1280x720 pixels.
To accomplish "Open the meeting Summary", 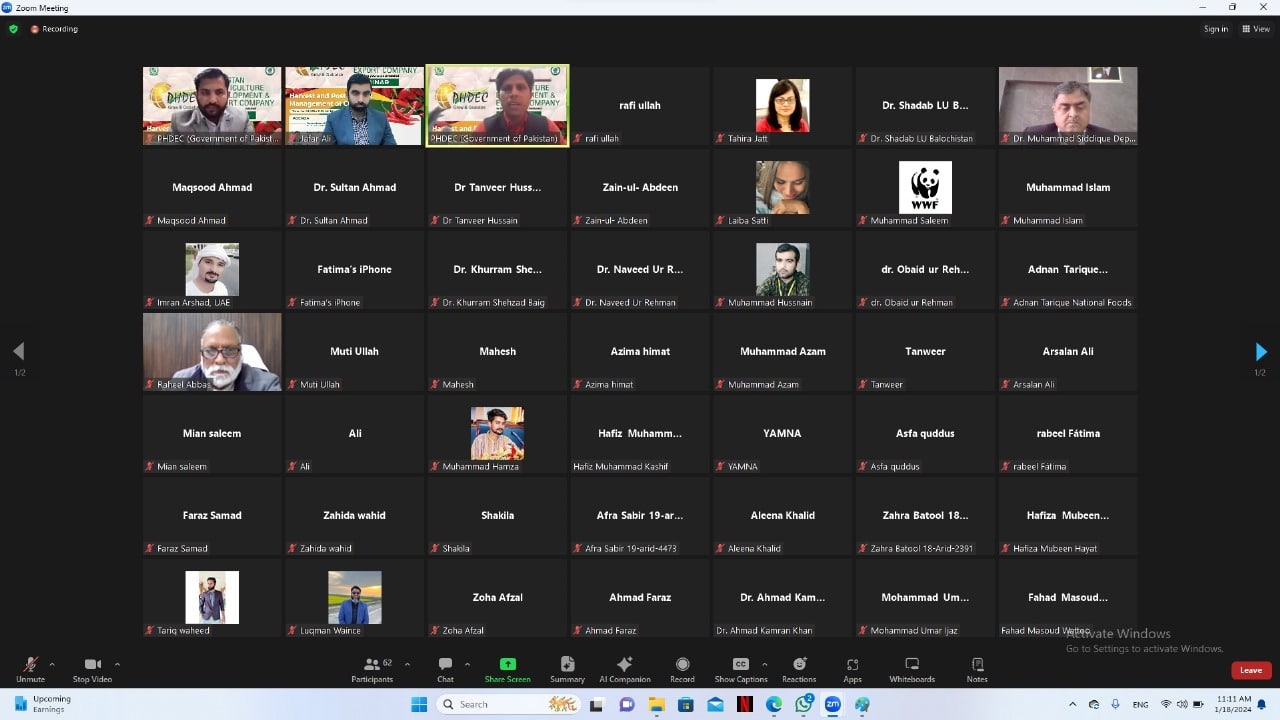I will click(x=567, y=668).
